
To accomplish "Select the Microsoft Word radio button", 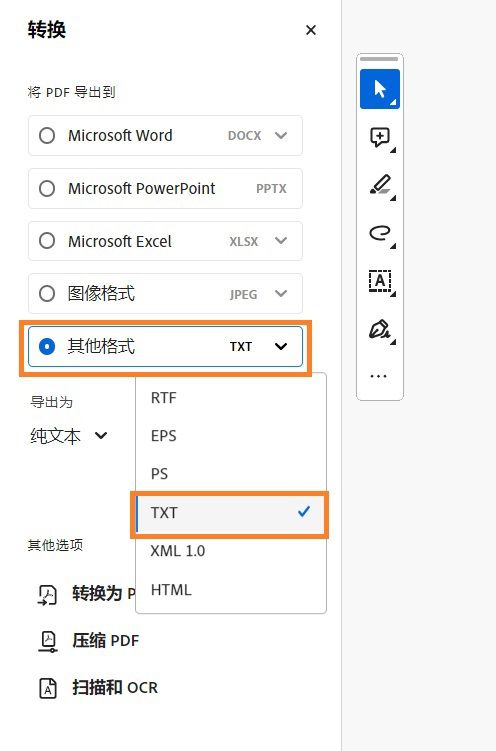I will point(47,136).
